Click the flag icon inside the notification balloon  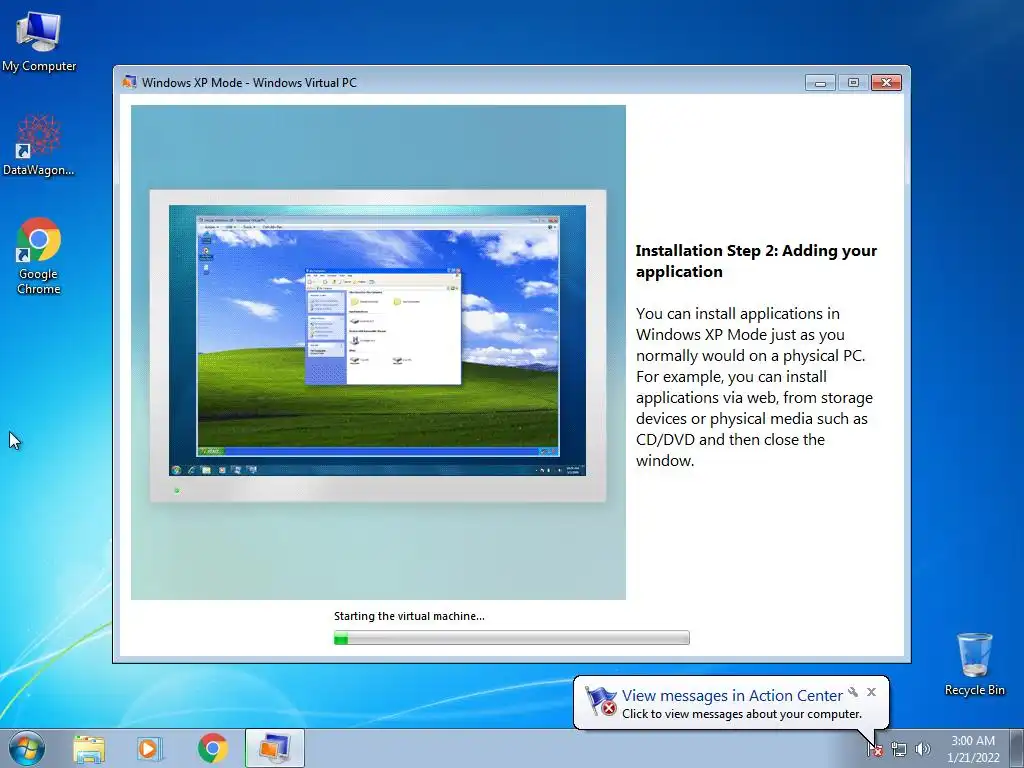[x=601, y=701]
